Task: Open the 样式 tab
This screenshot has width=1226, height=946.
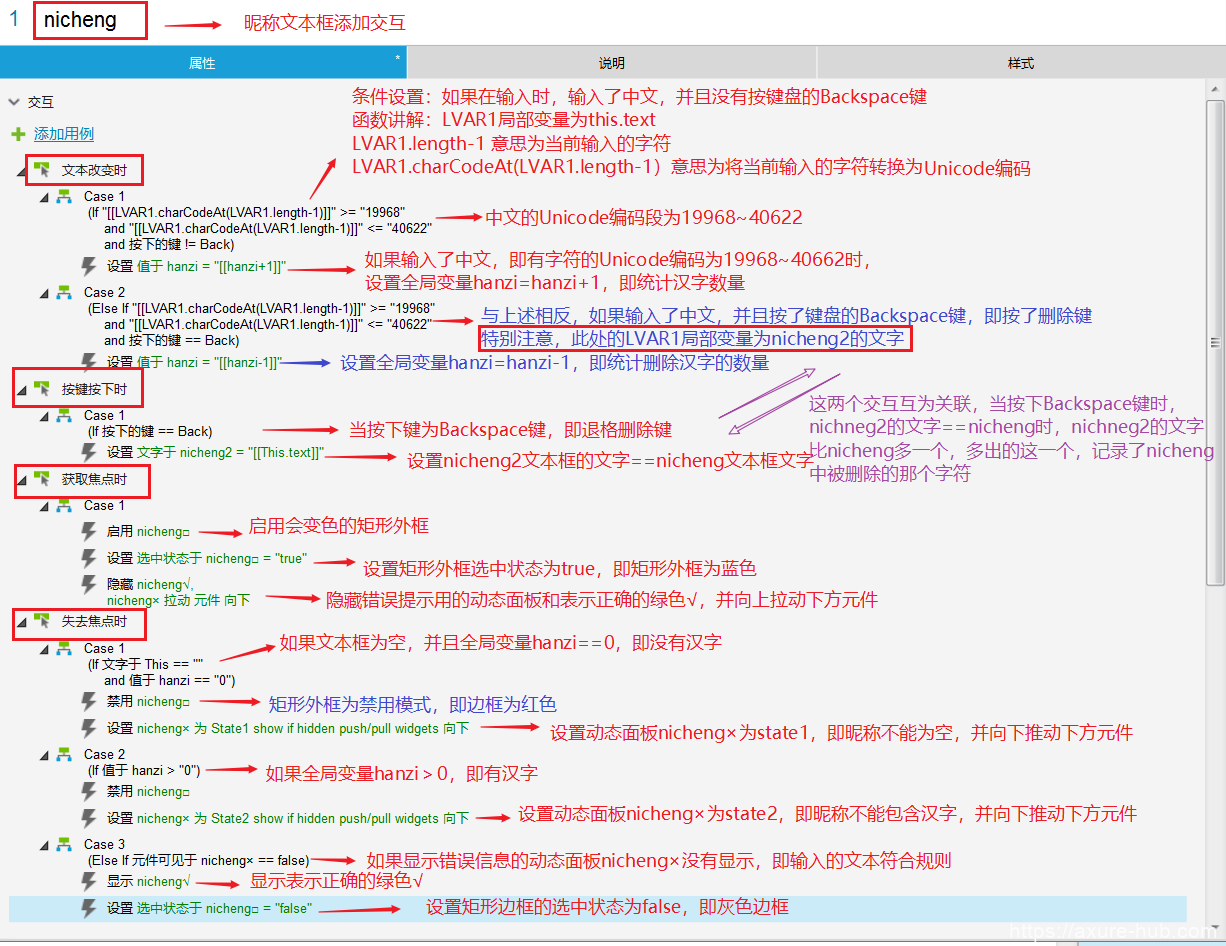Action: point(1020,63)
